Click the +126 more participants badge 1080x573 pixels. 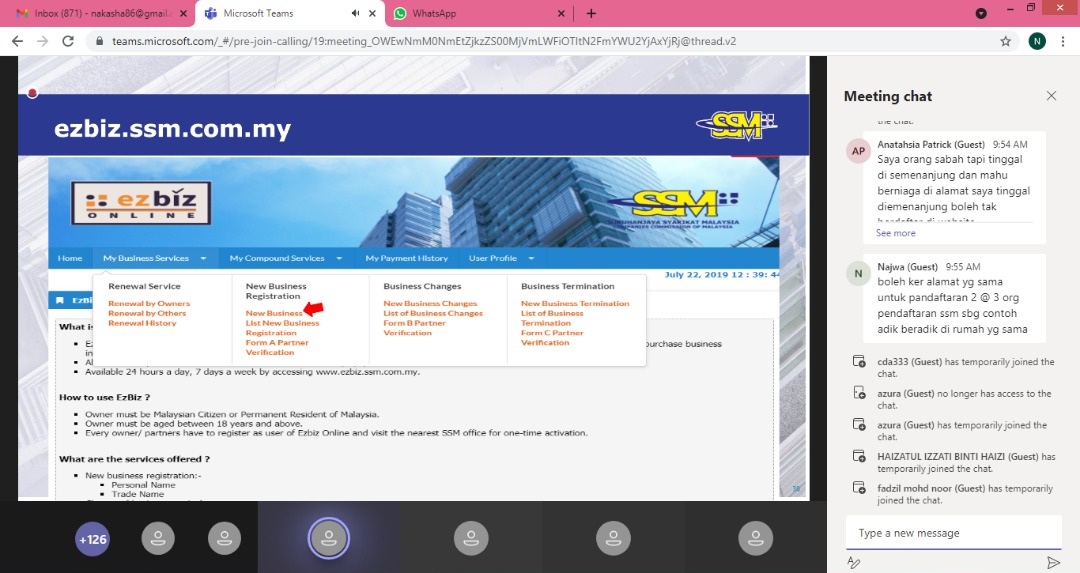tap(92, 539)
